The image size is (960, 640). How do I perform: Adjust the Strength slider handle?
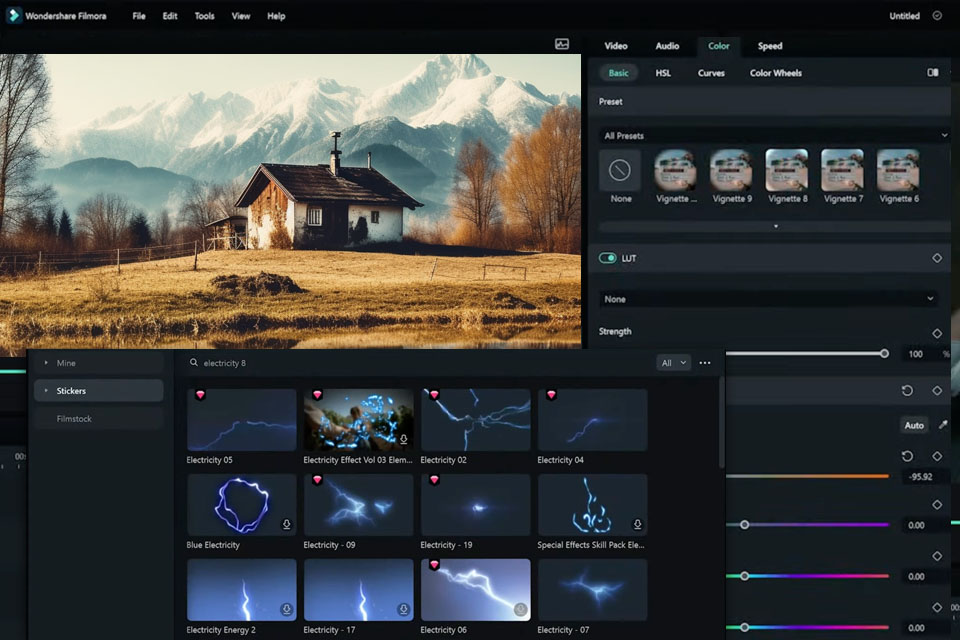pos(884,353)
